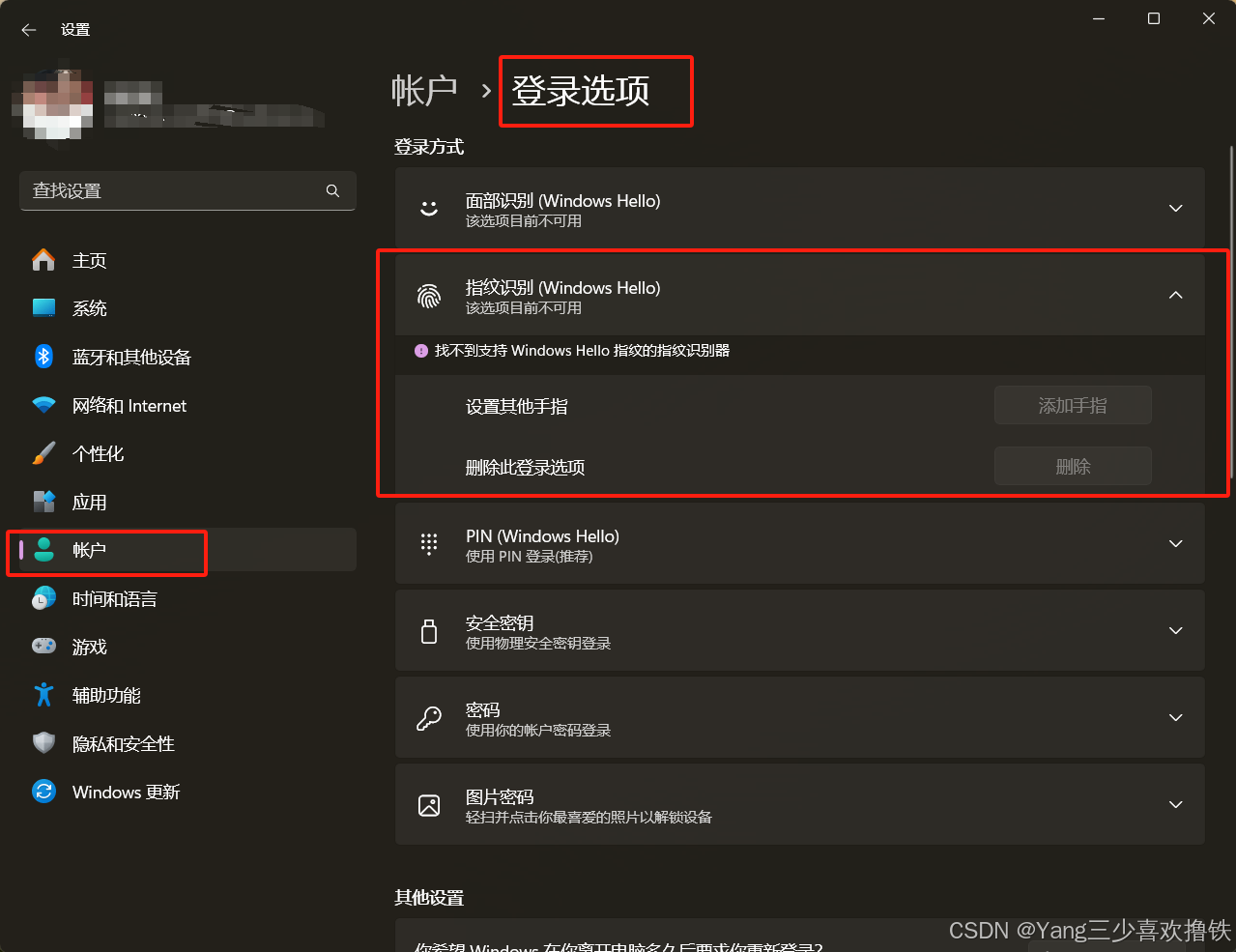Click the 删除 button
The width and height of the screenshot is (1236, 952).
pyautogui.click(x=1073, y=466)
